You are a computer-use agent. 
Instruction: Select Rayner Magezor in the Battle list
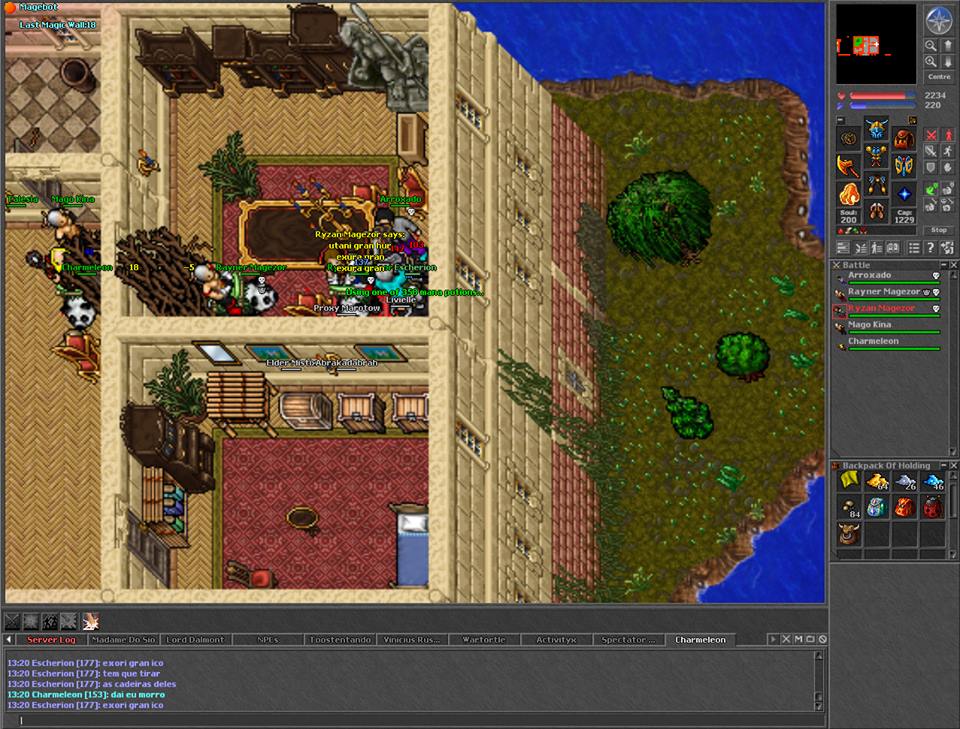[888, 294]
